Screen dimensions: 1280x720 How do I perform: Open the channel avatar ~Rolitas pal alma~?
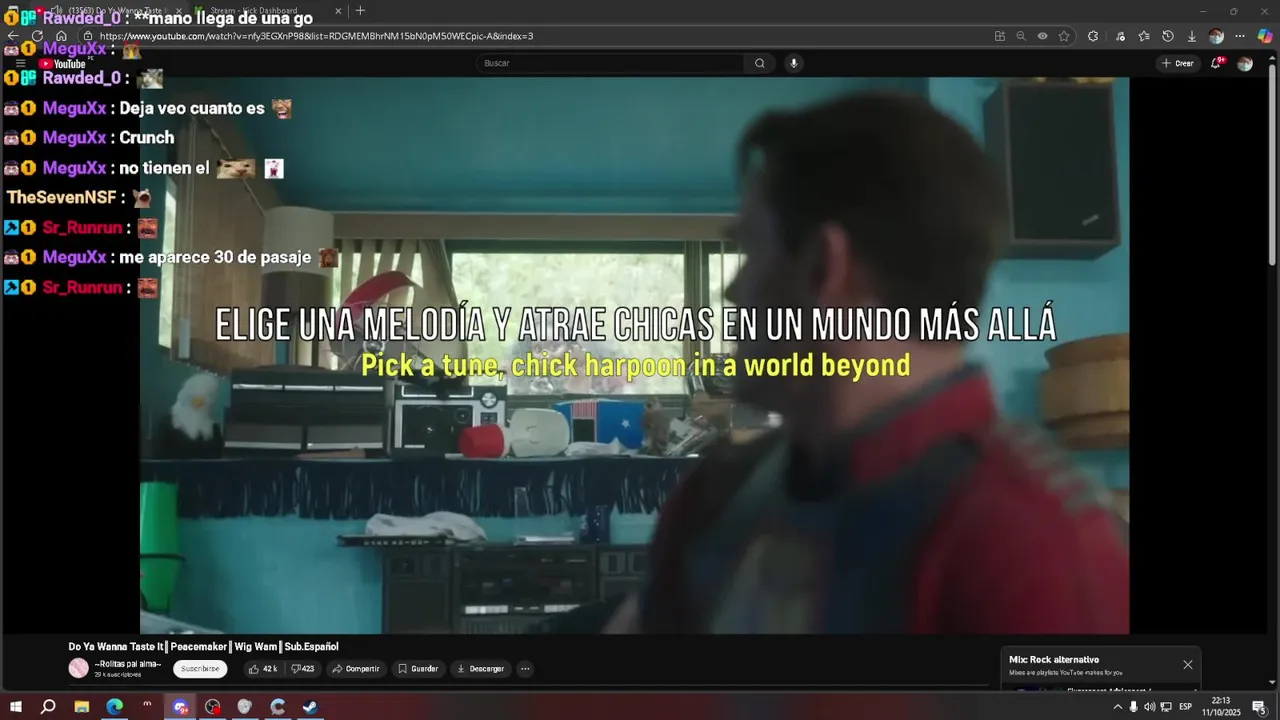point(79,669)
